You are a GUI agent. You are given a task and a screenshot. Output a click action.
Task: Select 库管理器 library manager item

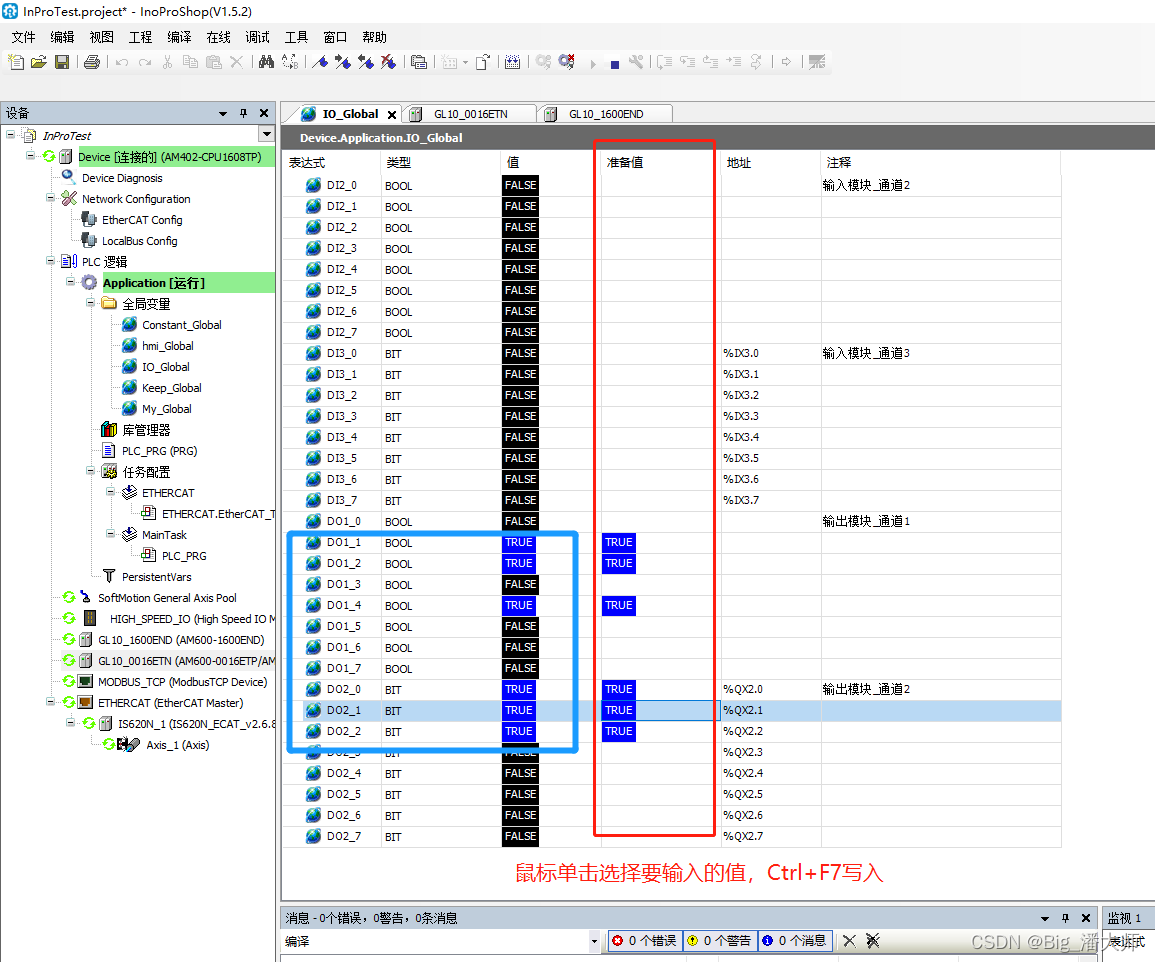[146, 429]
